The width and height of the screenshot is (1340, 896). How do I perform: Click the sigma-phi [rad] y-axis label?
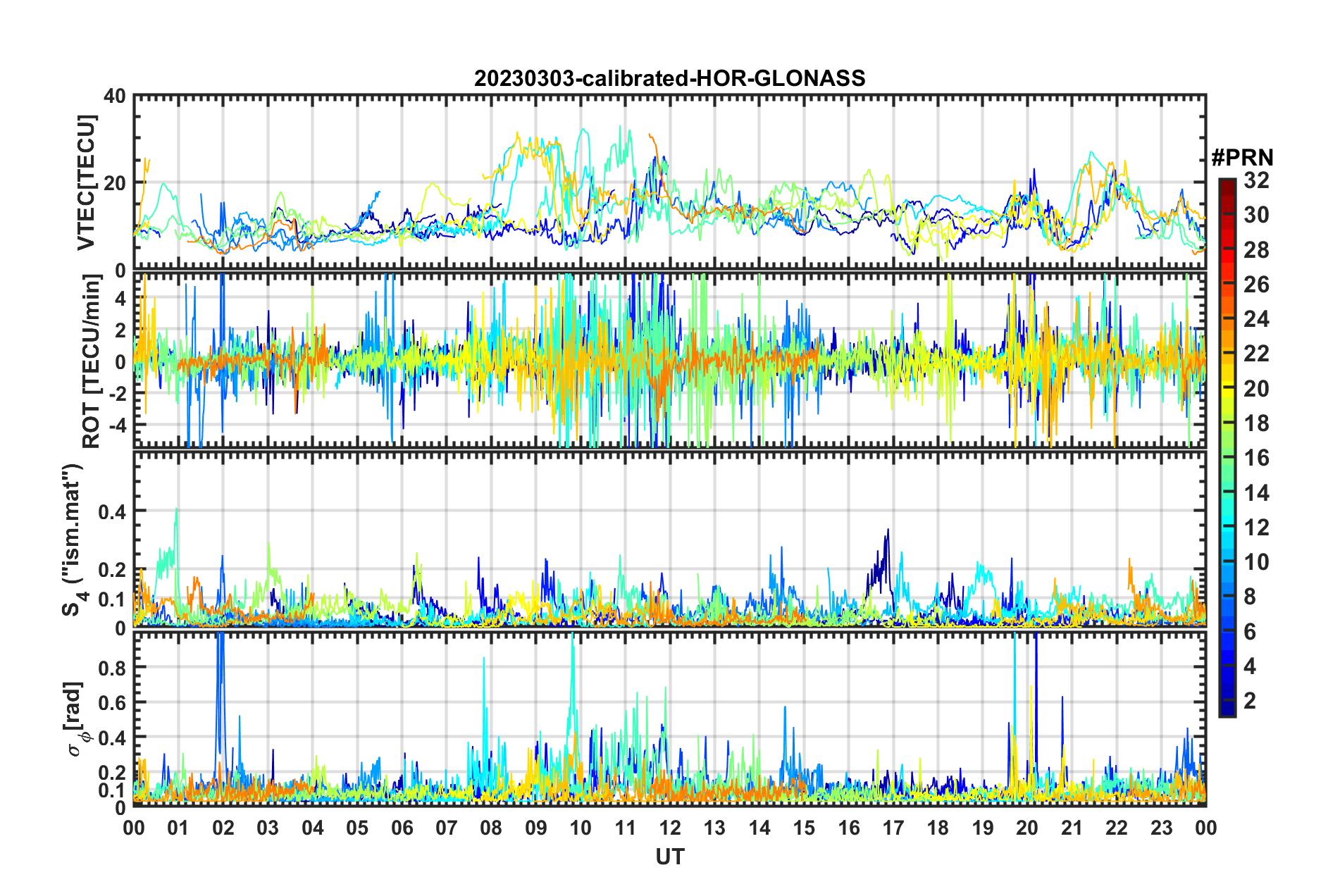point(74,719)
